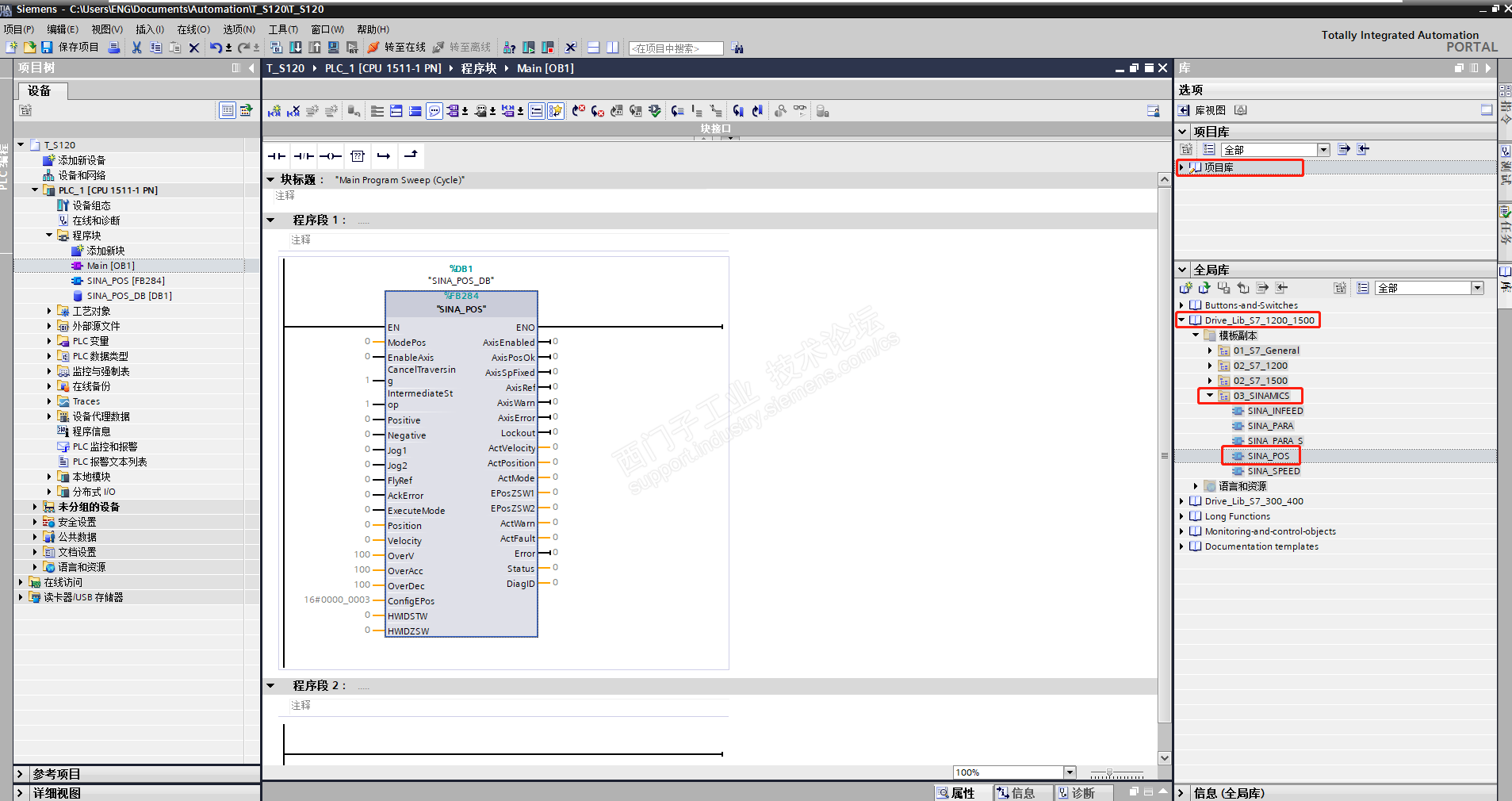Collapse the T_S120 project node
This screenshot has width=1512, height=801.
(21, 145)
